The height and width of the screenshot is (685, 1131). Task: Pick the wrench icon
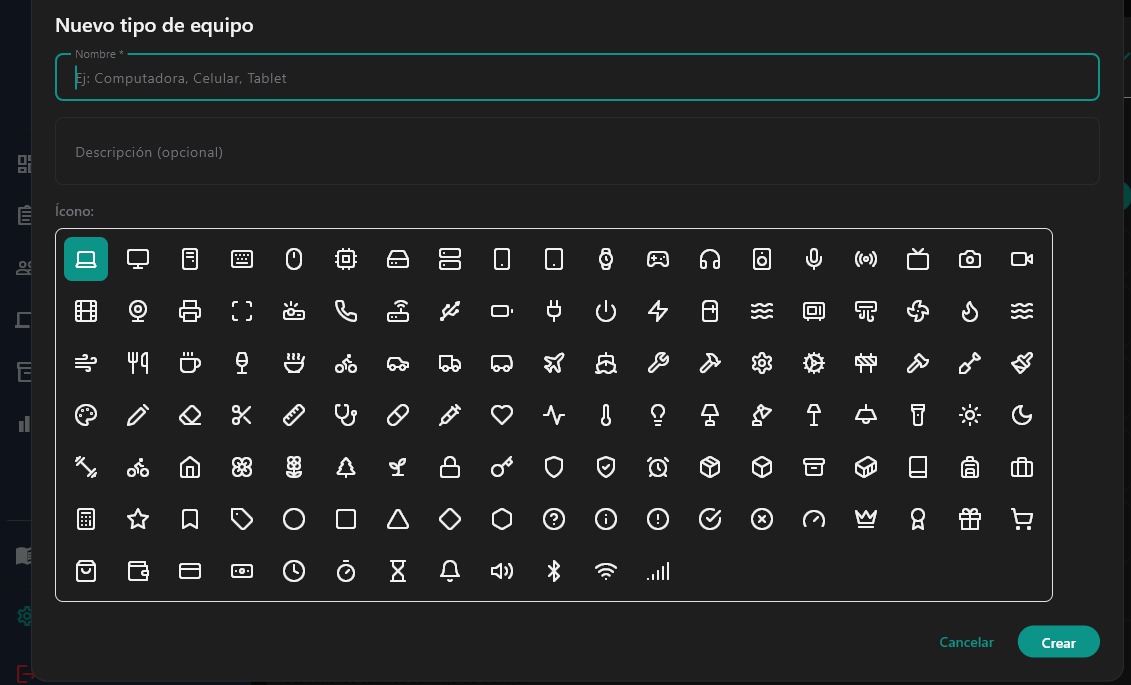click(658, 363)
